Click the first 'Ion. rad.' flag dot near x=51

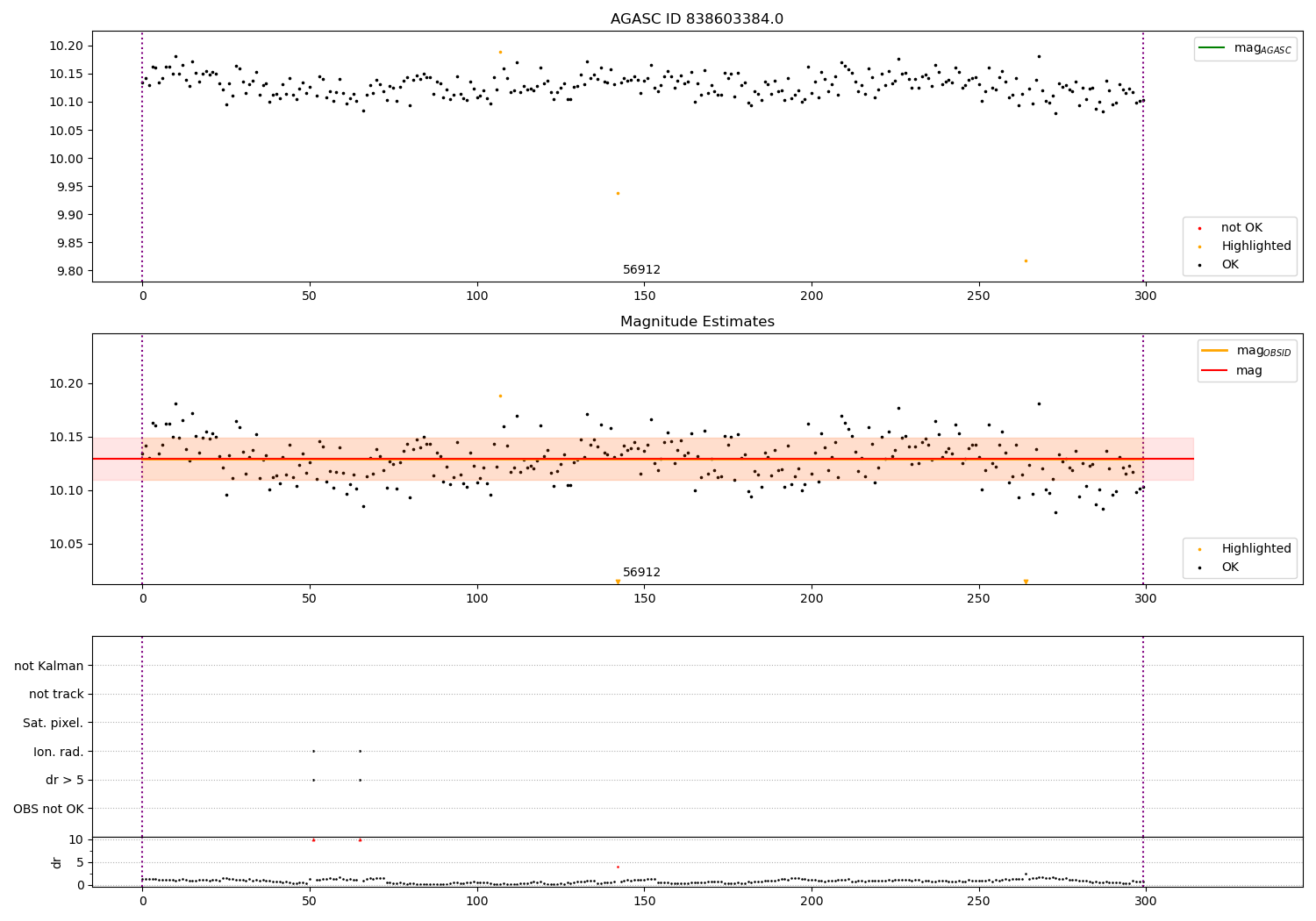(313, 751)
